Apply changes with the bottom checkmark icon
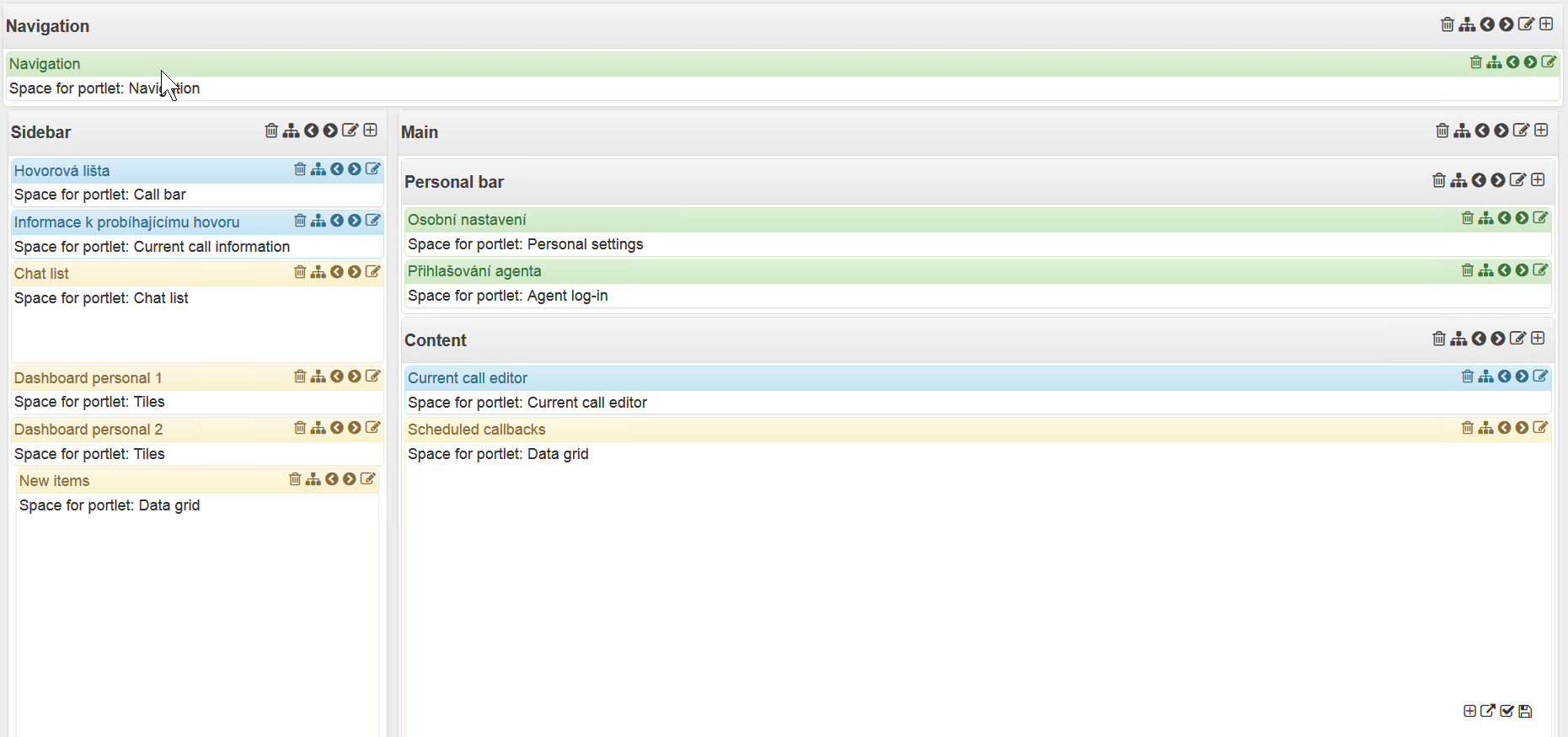1568x737 pixels. click(1506, 711)
